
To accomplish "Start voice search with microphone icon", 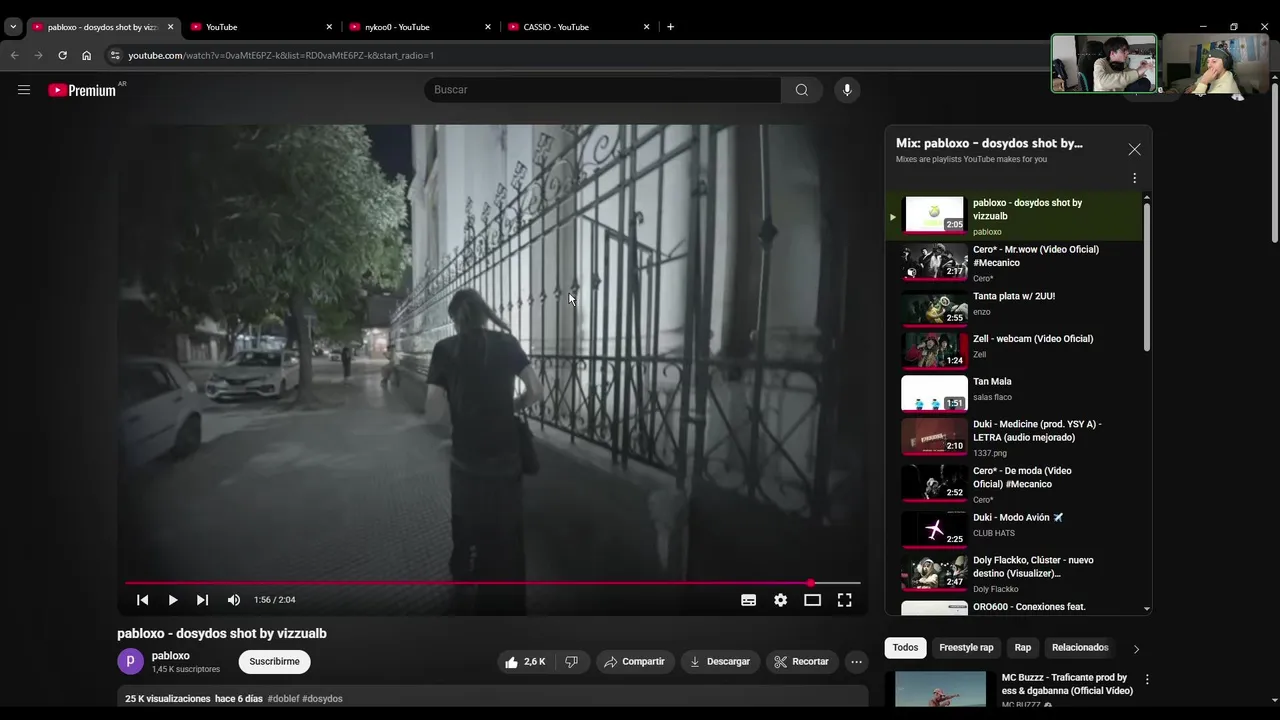I will click(847, 90).
